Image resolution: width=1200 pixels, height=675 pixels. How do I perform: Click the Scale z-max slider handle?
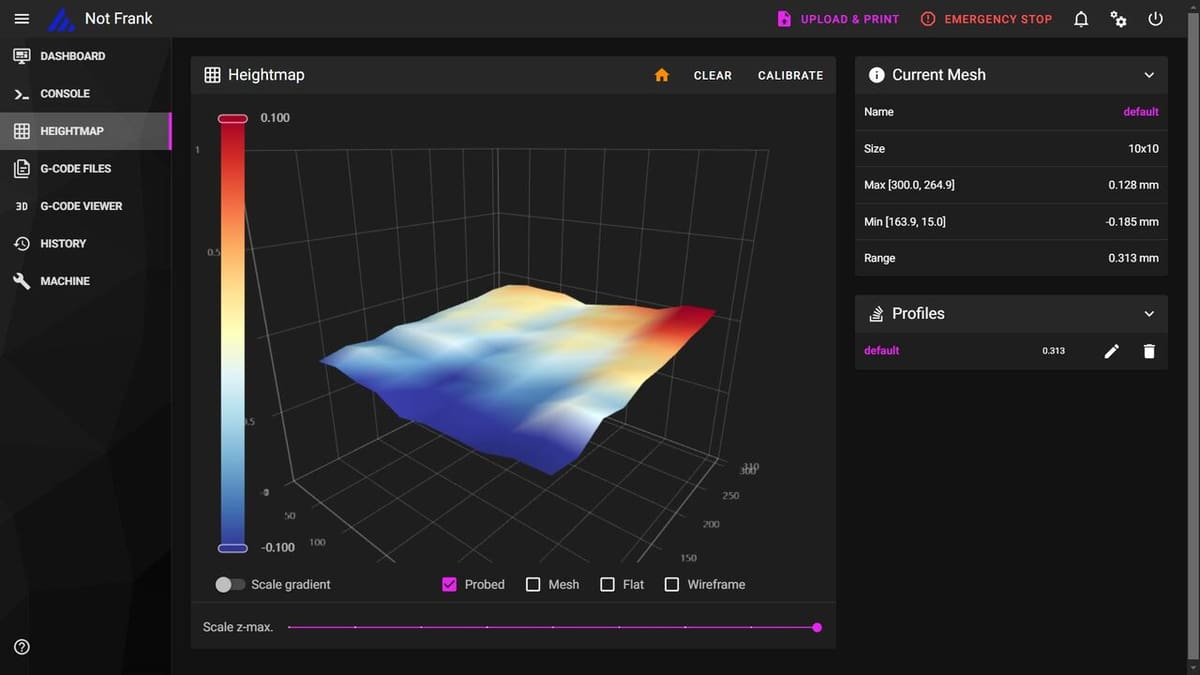[x=817, y=628]
